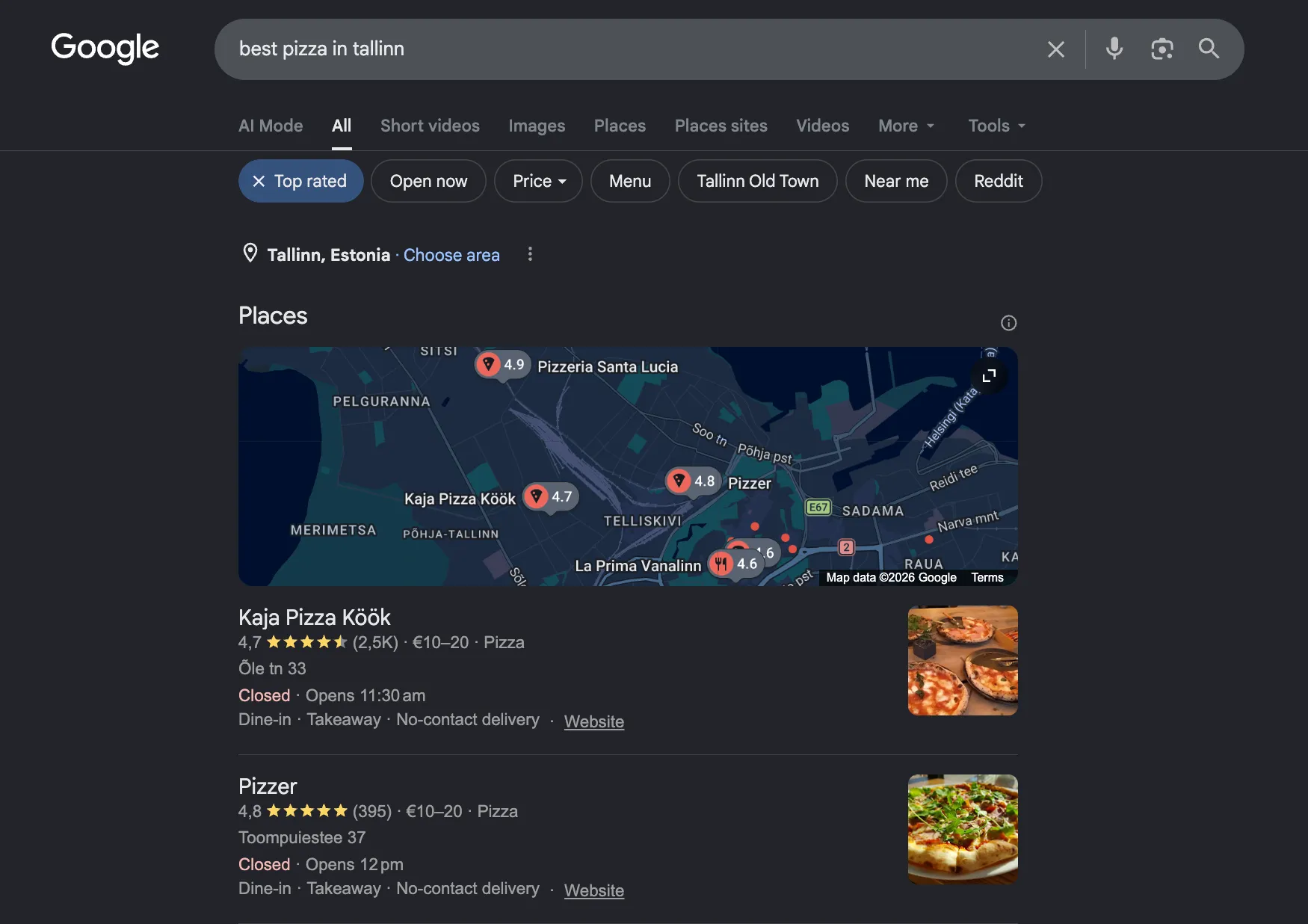Select the 4.8 Pizzer map pin
This screenshot has width=1308, height=924.
click(x=693, y=481)
